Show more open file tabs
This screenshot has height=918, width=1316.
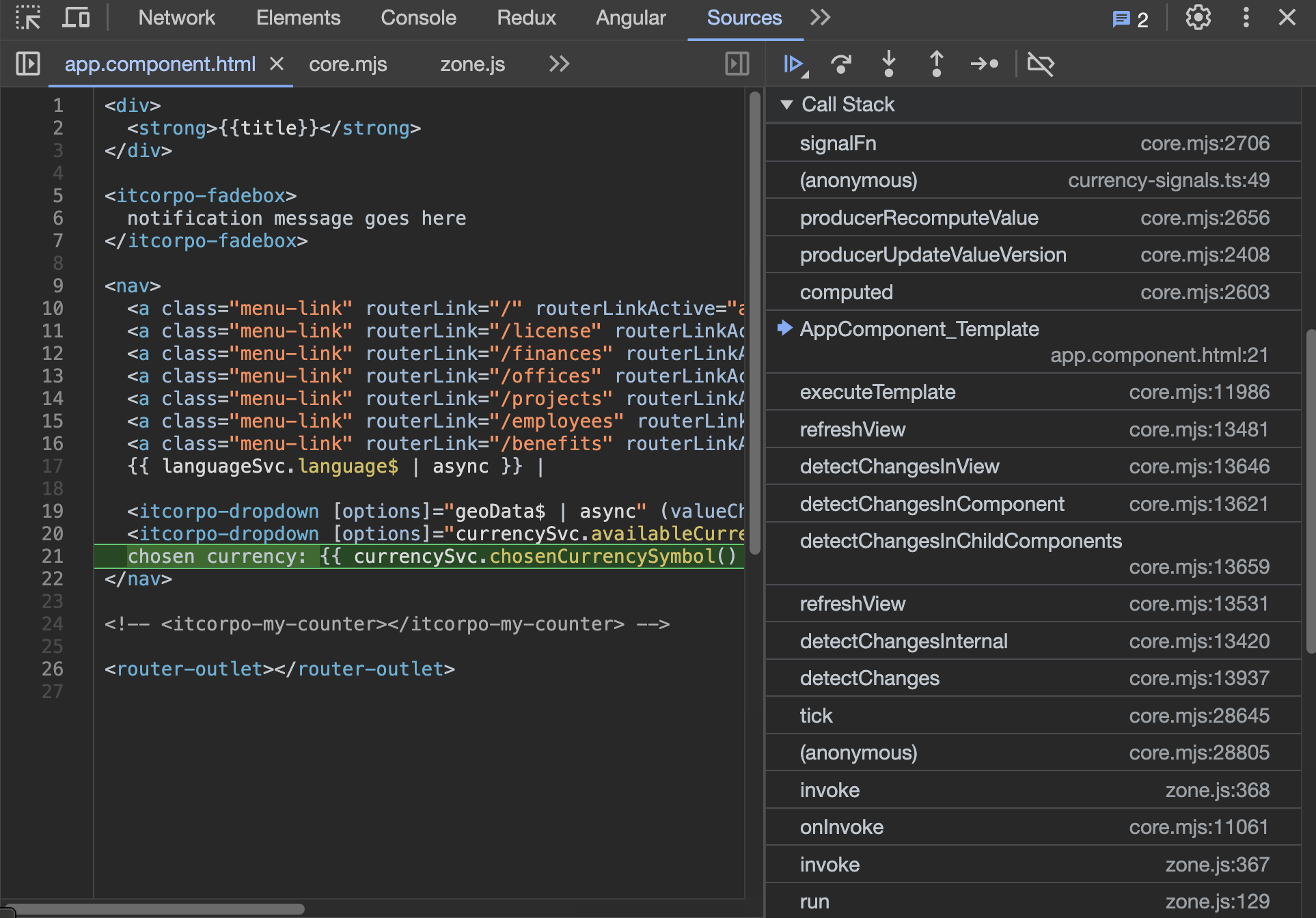point(559,64)
